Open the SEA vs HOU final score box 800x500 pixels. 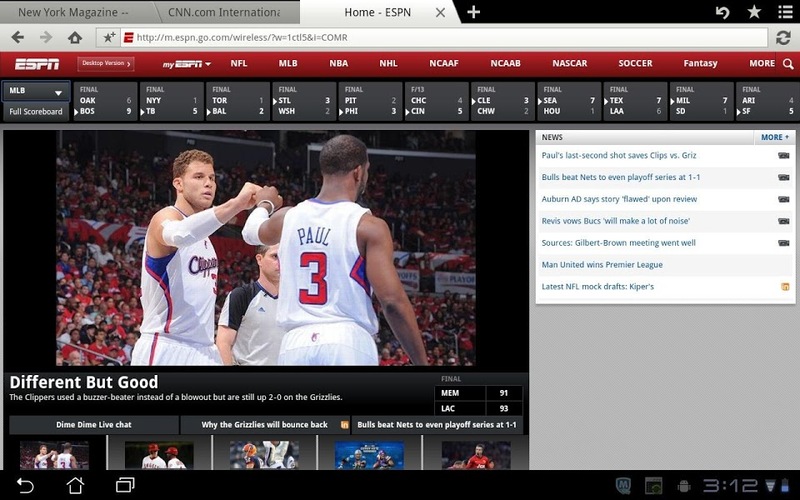coord(569,102)
